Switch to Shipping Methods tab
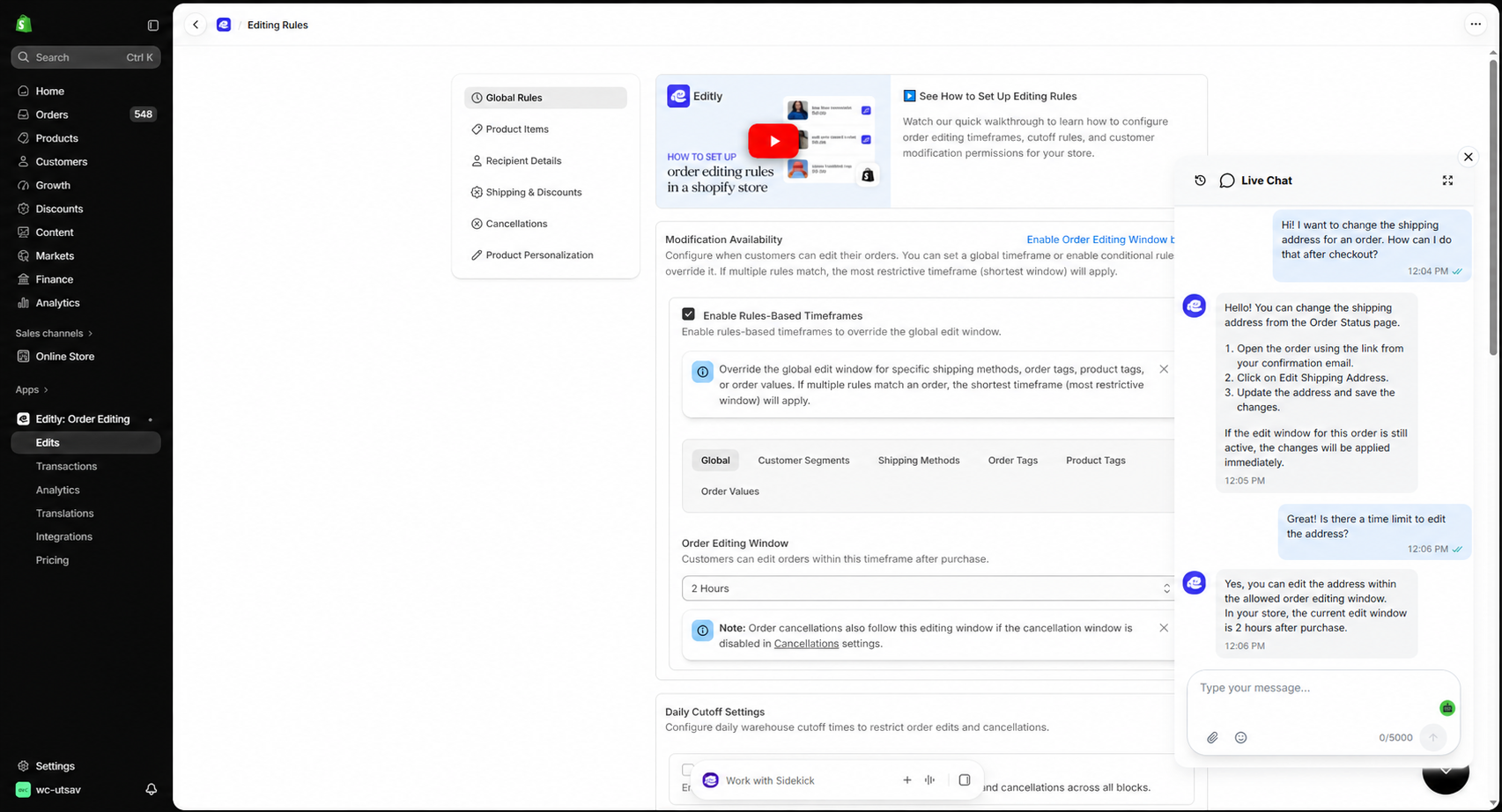Screen dimensions: 1502x812 [919, 461]
